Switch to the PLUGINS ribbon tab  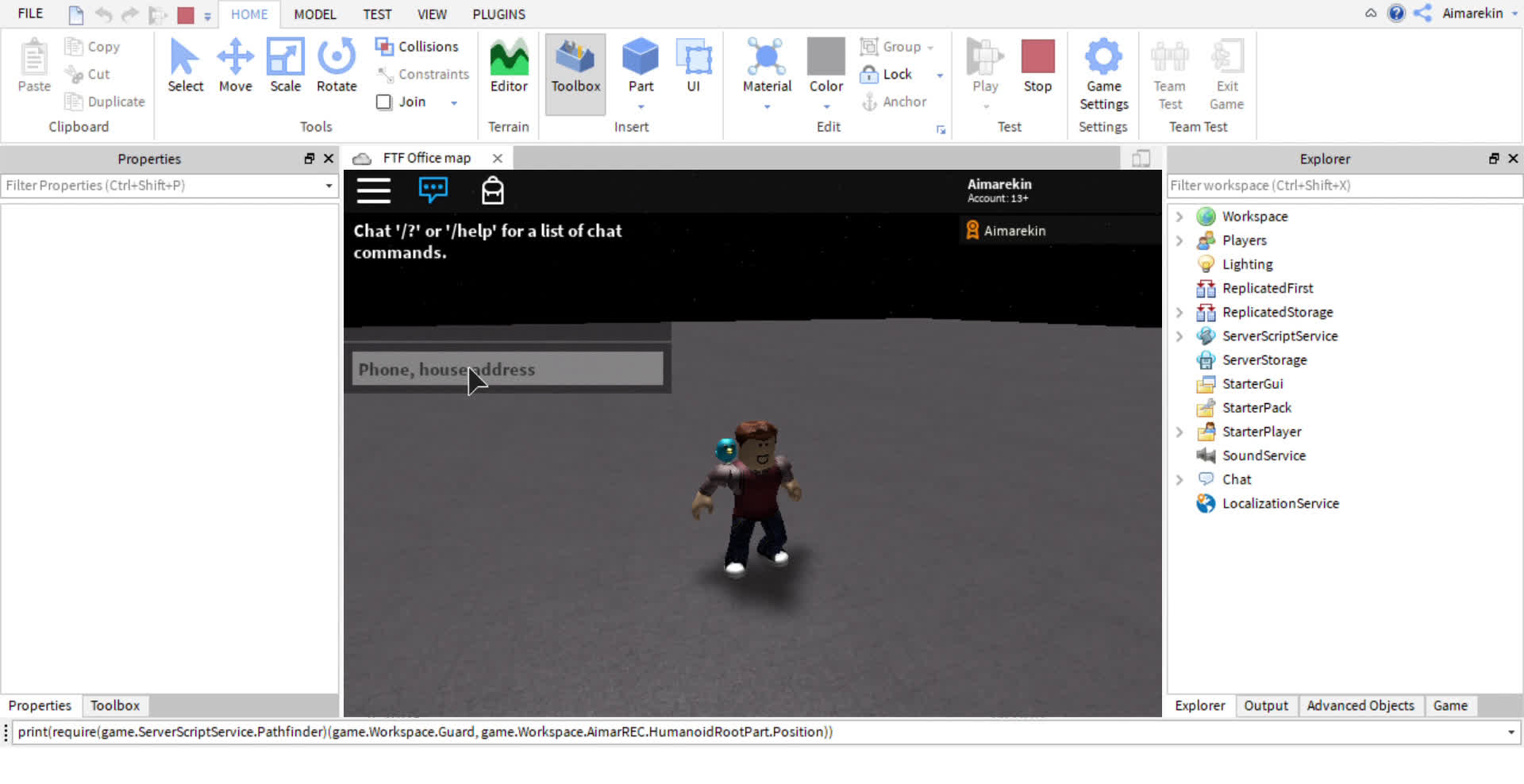coord(498,14)
